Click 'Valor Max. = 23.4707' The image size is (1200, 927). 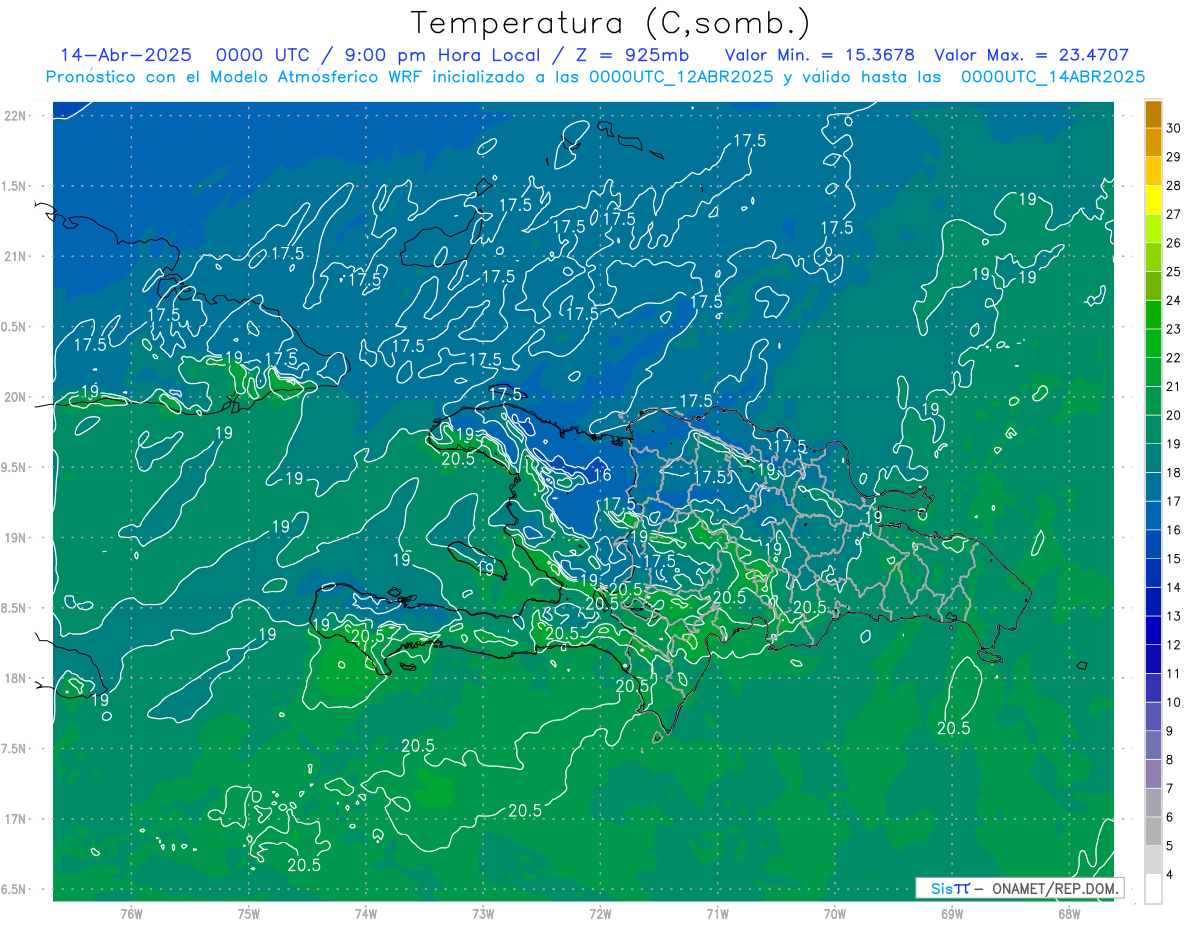[x=1032, y=55]
